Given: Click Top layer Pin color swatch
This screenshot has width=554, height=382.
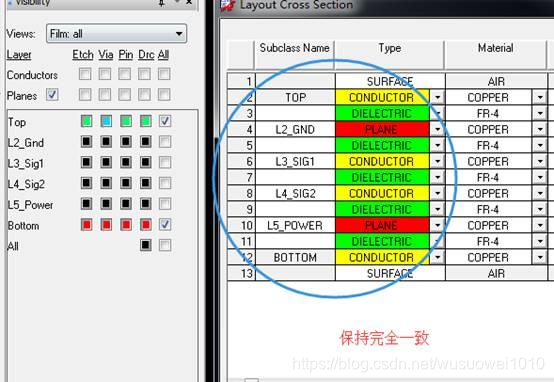Looking at the screenshot, I should [126, 121].
